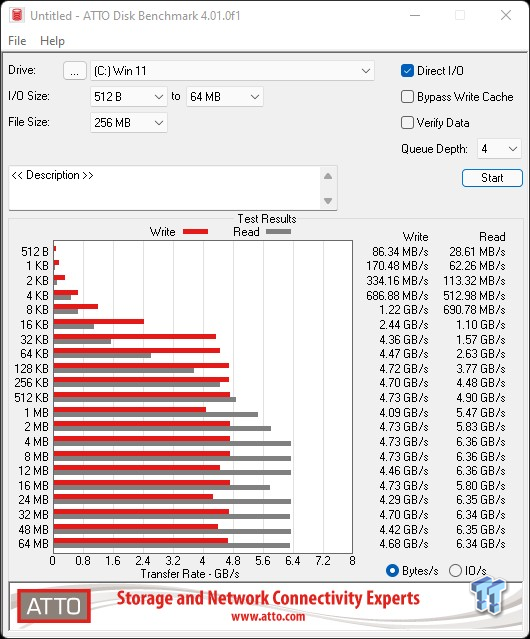Viewport: 530px width, 639px height.
Task: Click the drive browse (...) button
Action: pos(75,71)
